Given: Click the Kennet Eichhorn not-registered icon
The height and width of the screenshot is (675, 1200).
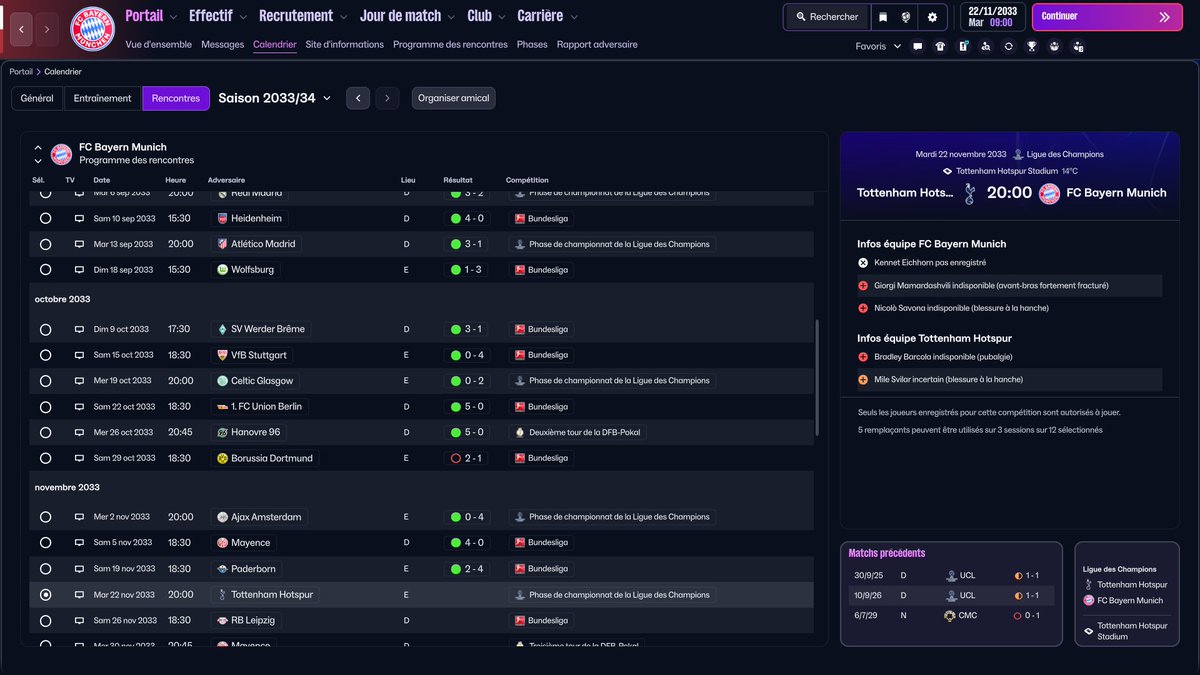Looking at the screenshot, I should coord(863,263).
